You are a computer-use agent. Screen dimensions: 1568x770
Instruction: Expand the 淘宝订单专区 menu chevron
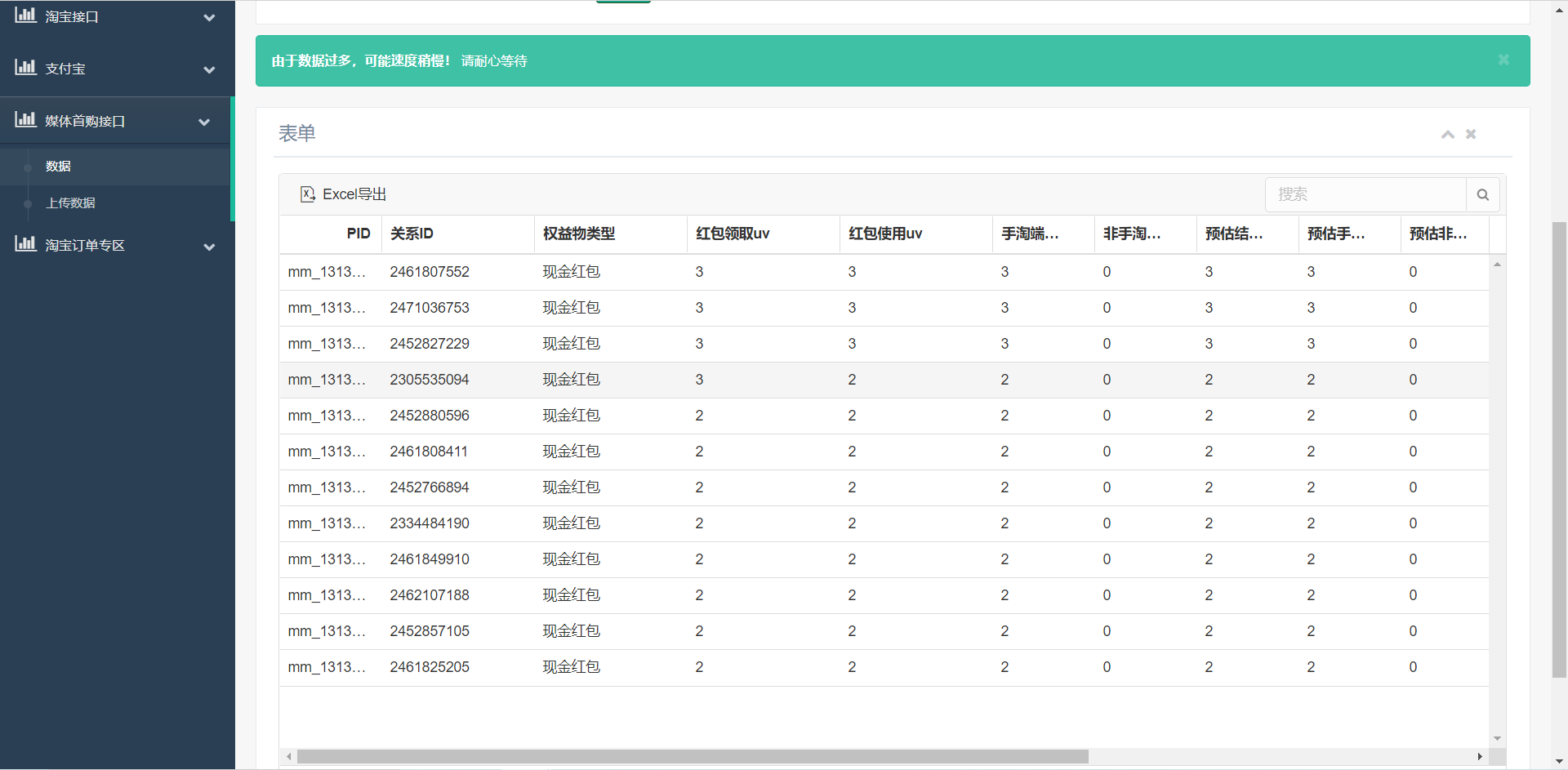click(209, 246)
